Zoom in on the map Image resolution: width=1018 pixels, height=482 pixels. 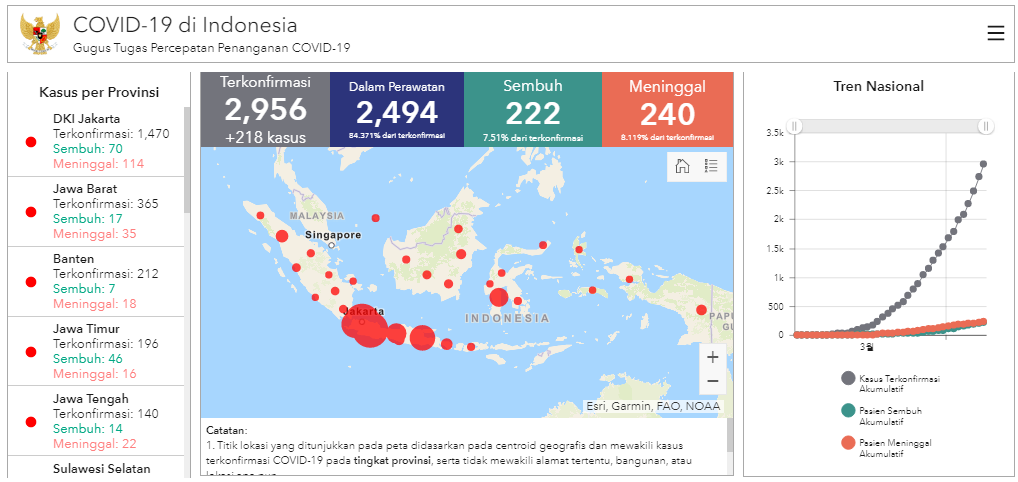(712, 357)
